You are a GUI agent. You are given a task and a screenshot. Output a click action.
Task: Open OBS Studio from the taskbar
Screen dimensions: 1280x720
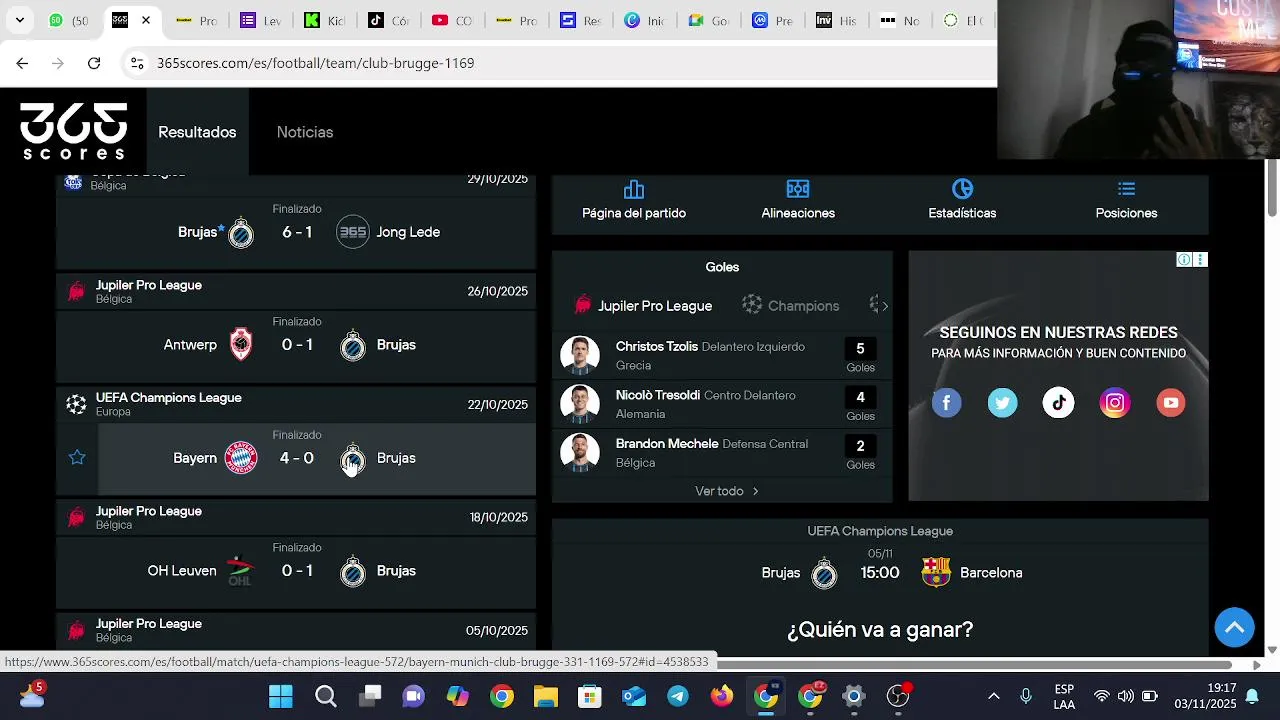[x=898, y=696]
